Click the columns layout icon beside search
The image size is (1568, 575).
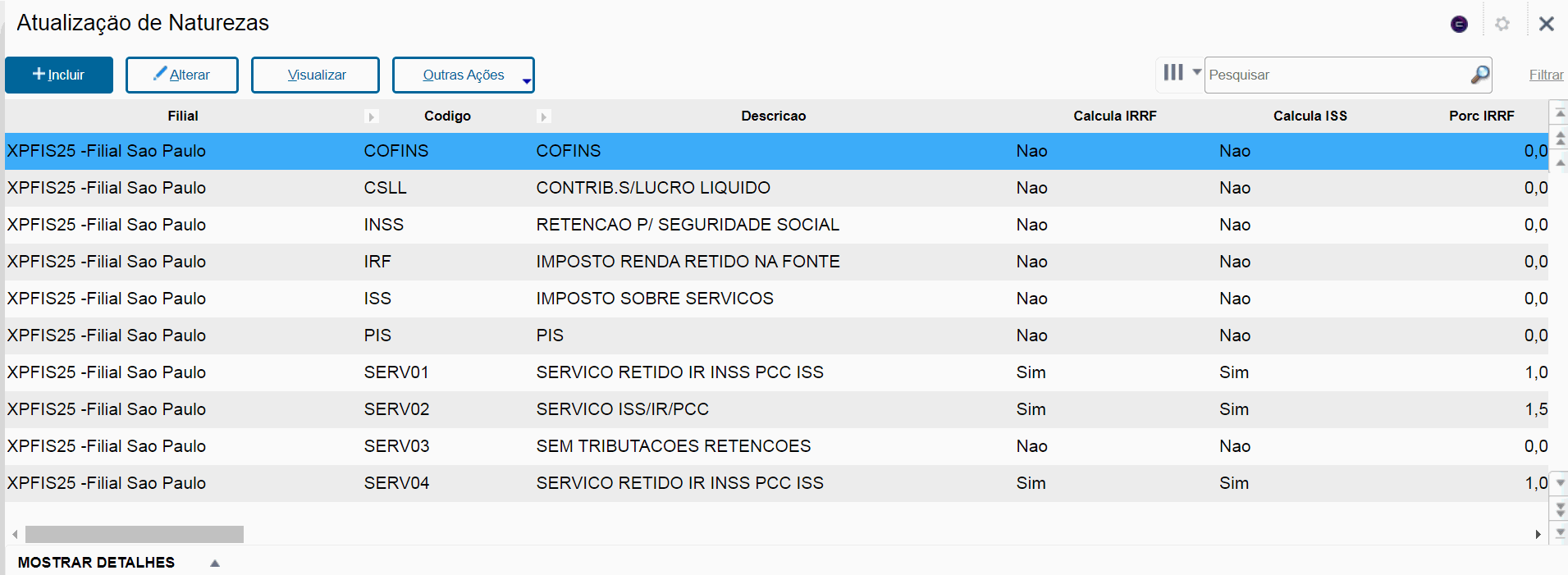tap(1173, 73)
